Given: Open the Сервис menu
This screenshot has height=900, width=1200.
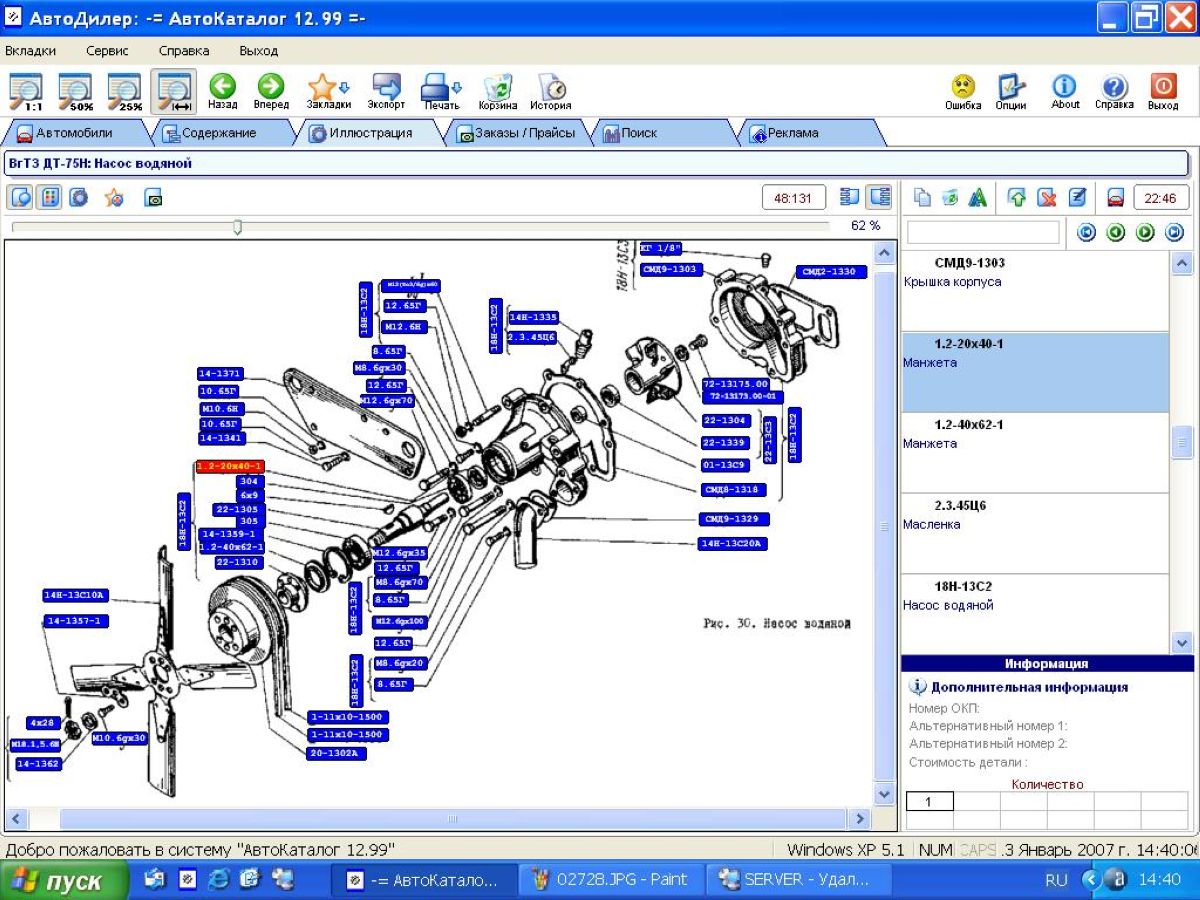Looking at the screenshot, I should [107, 50].
